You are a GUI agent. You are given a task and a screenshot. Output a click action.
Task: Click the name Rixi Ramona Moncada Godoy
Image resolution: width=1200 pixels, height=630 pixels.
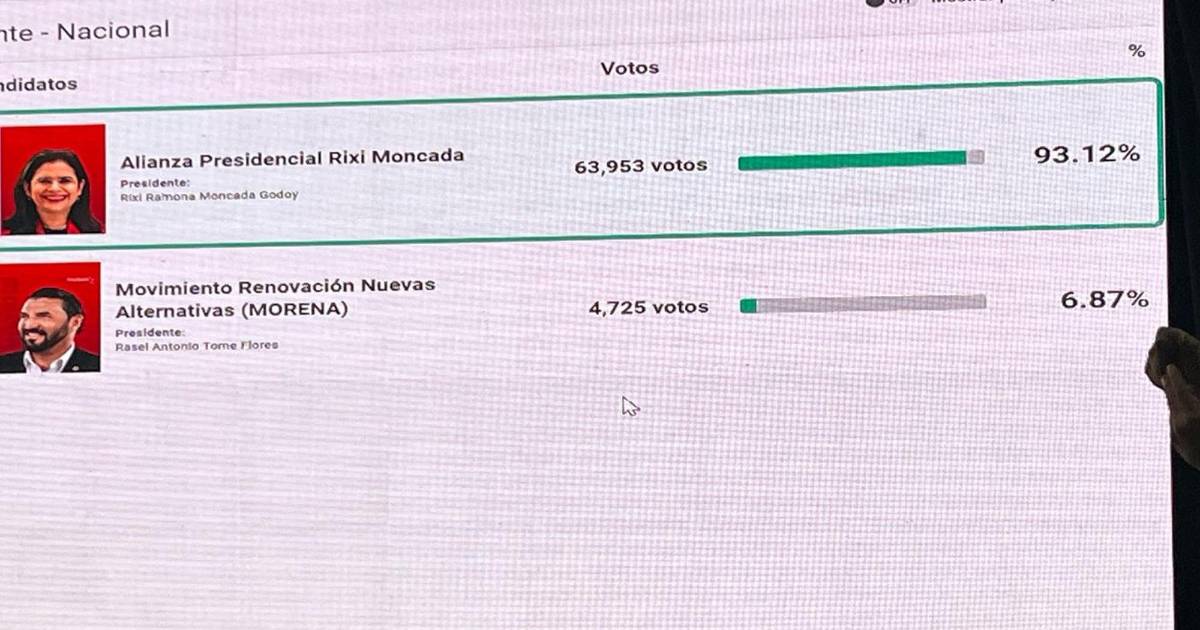click(209, 196)
